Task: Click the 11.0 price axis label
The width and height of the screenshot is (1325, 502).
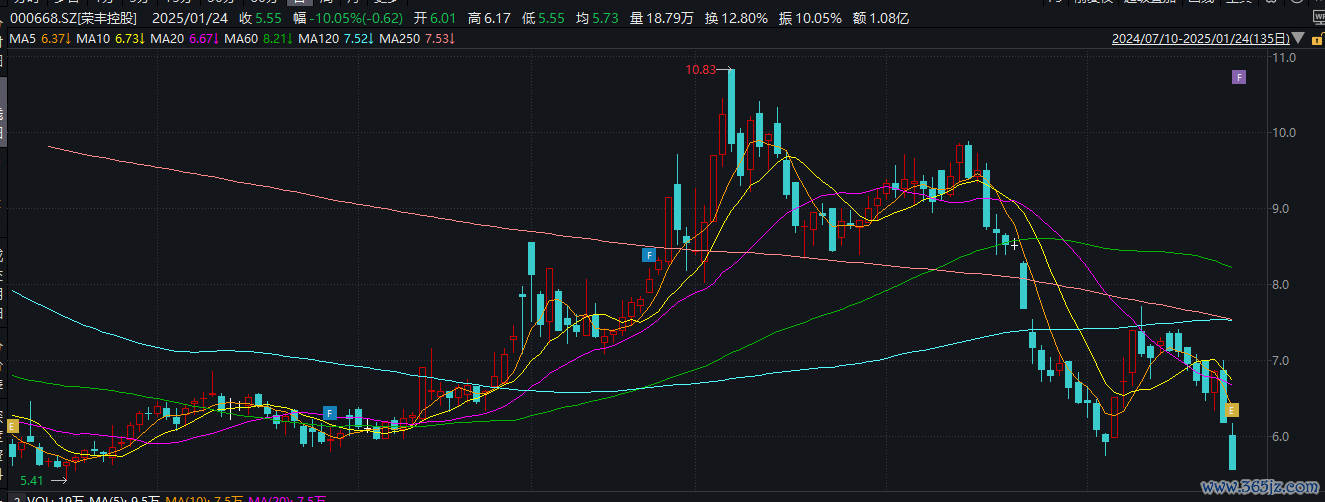Action: (1283, 58)
